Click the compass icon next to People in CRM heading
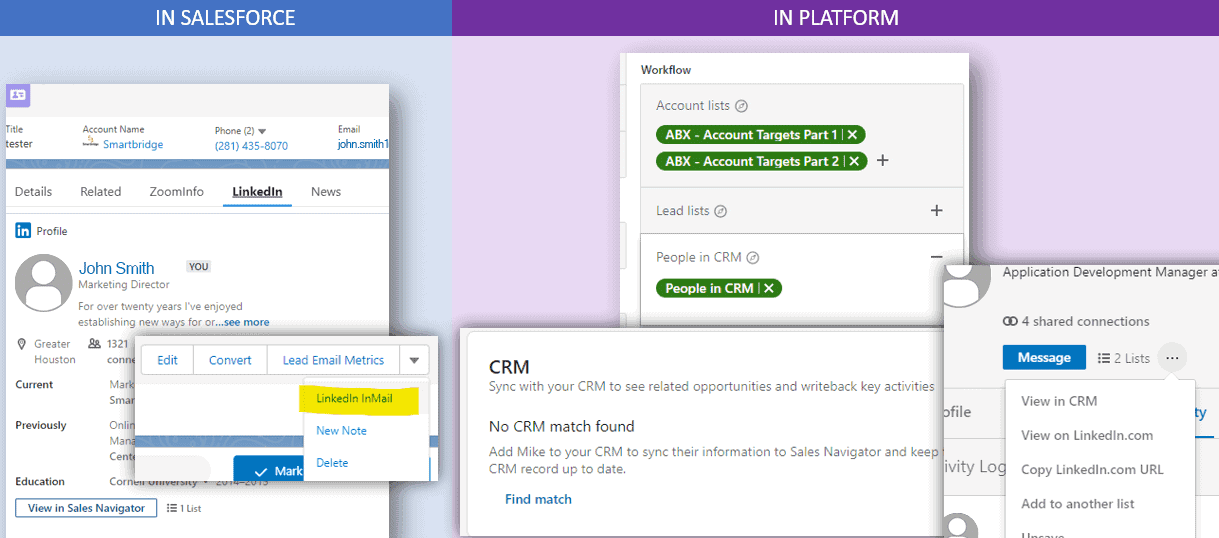1219x538 pixels. pyautogui.click(x=753, y=258)
